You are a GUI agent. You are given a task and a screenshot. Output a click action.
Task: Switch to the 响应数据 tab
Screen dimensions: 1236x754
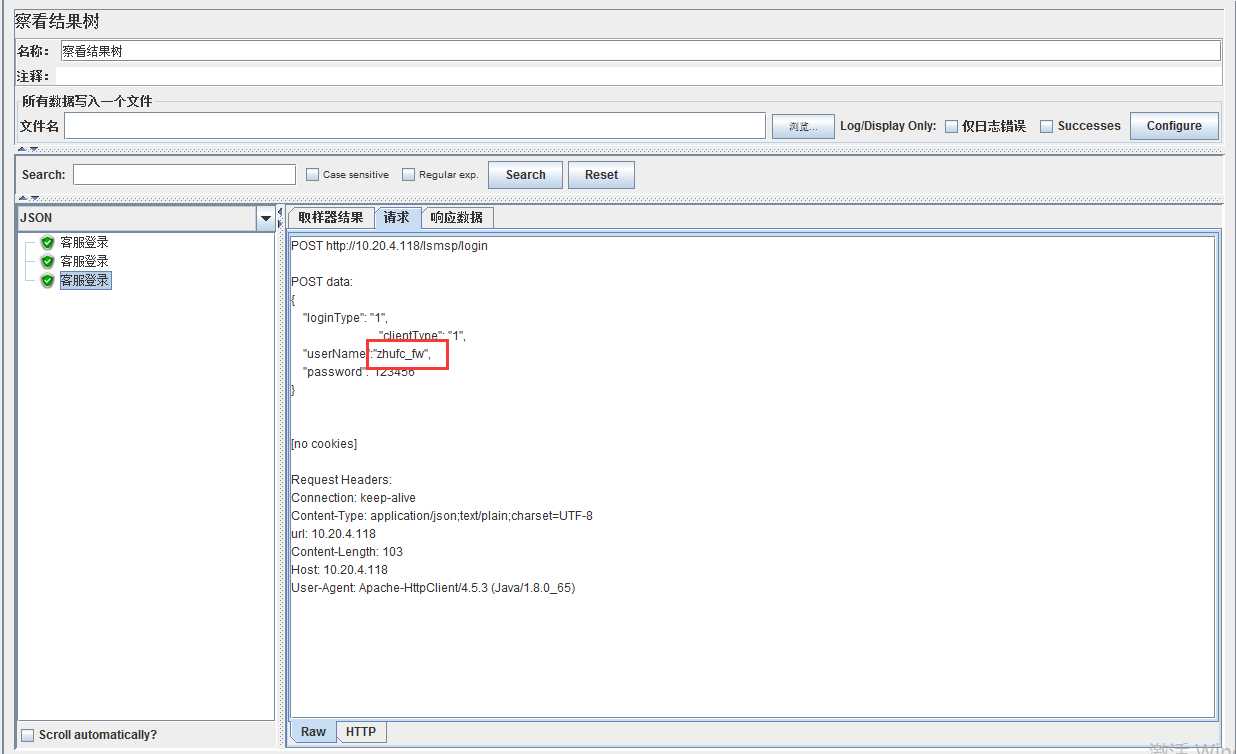pos(456,217)
